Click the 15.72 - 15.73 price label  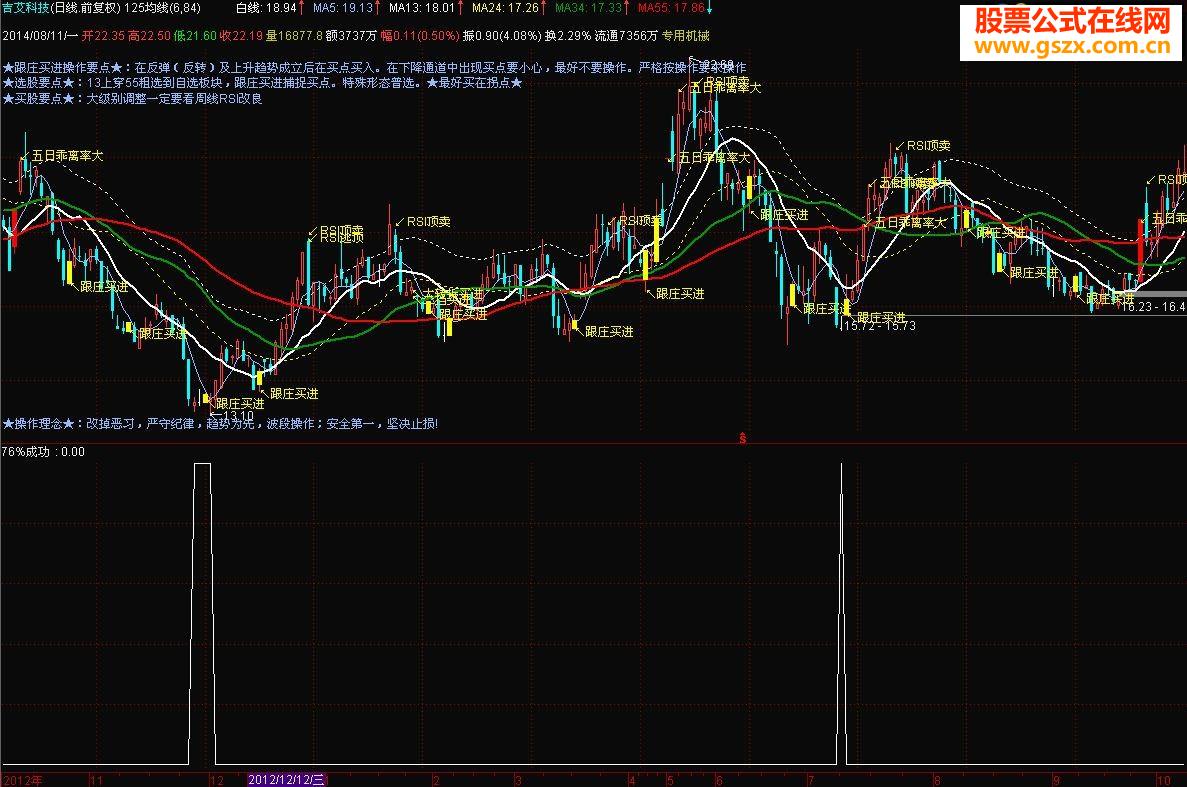click(879, 325)
